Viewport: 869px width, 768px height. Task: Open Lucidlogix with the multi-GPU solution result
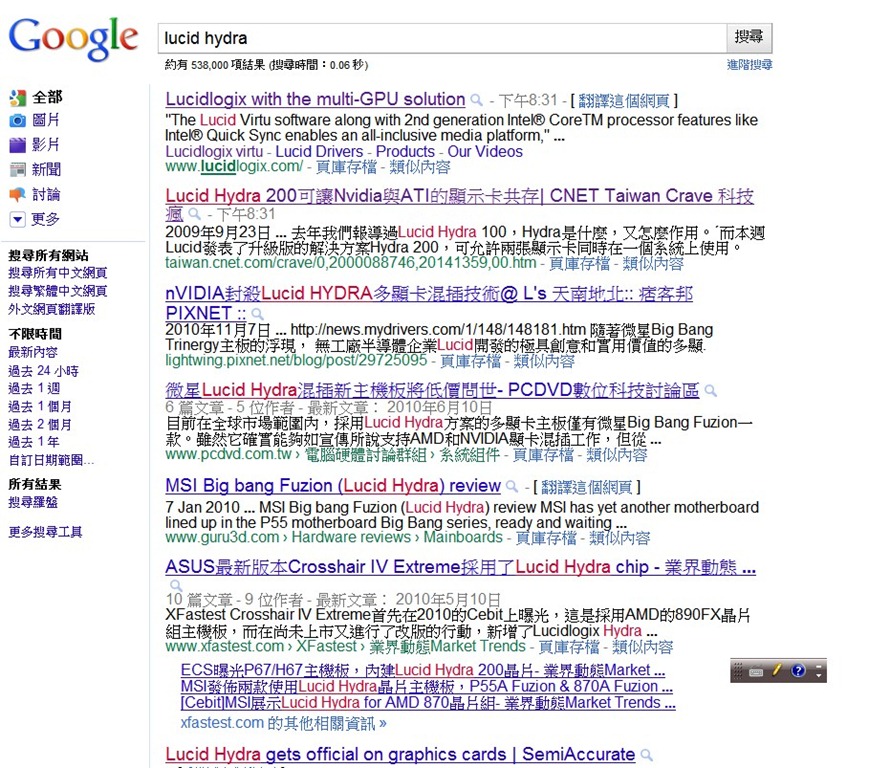[315, 99]
